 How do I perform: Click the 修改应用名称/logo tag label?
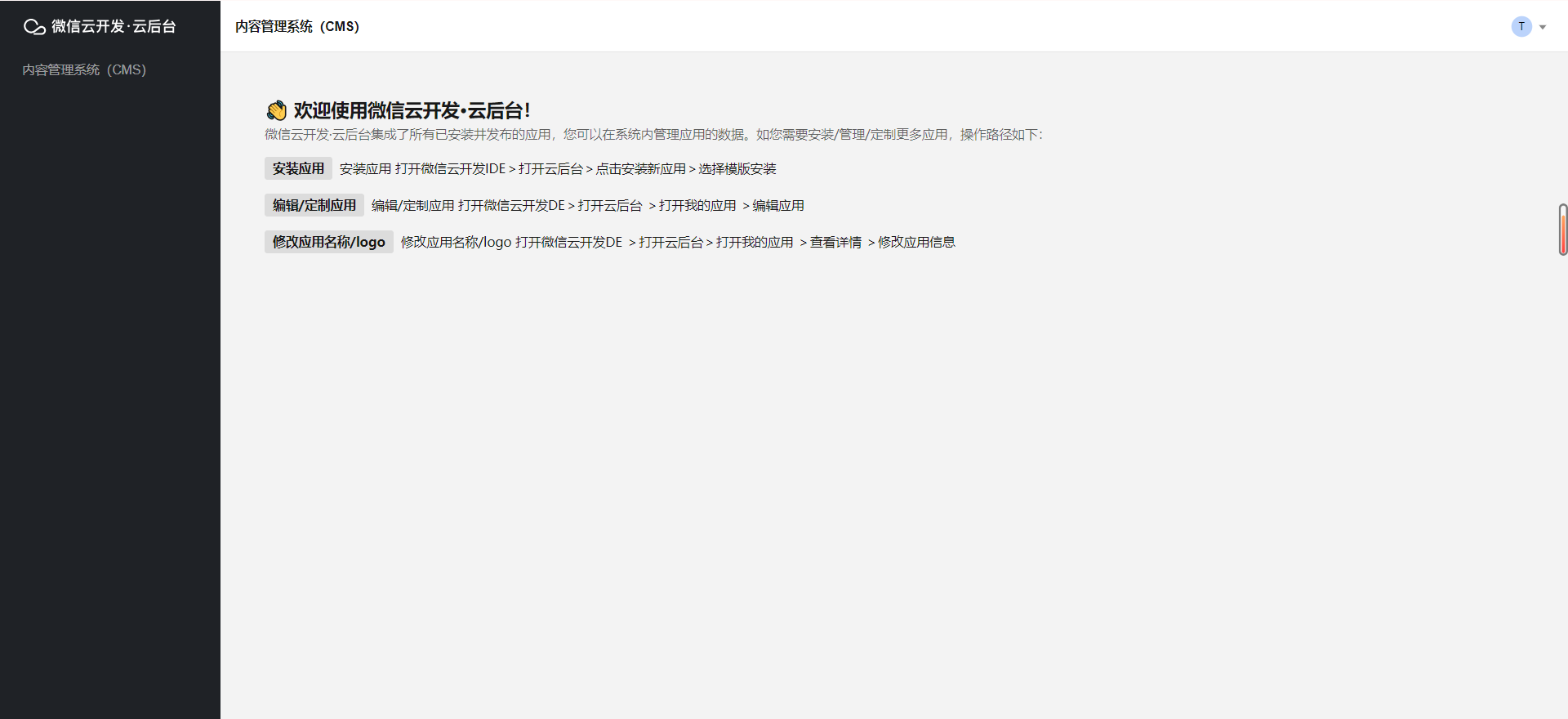click(x=329, y=242)
